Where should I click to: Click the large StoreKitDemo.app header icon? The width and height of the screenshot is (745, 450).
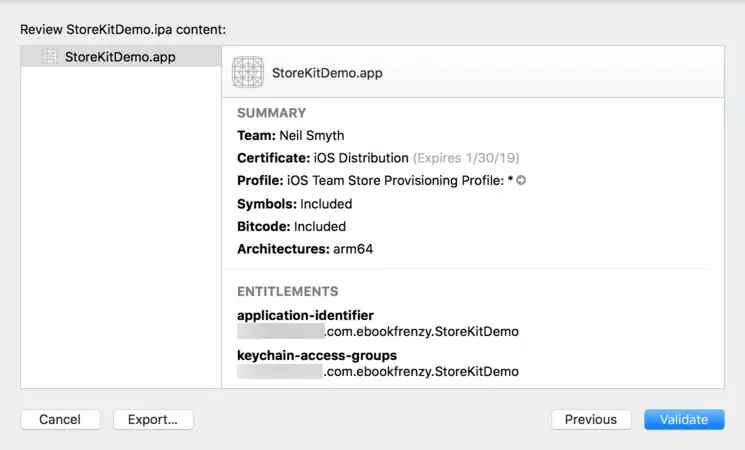[x=248, y=72]
